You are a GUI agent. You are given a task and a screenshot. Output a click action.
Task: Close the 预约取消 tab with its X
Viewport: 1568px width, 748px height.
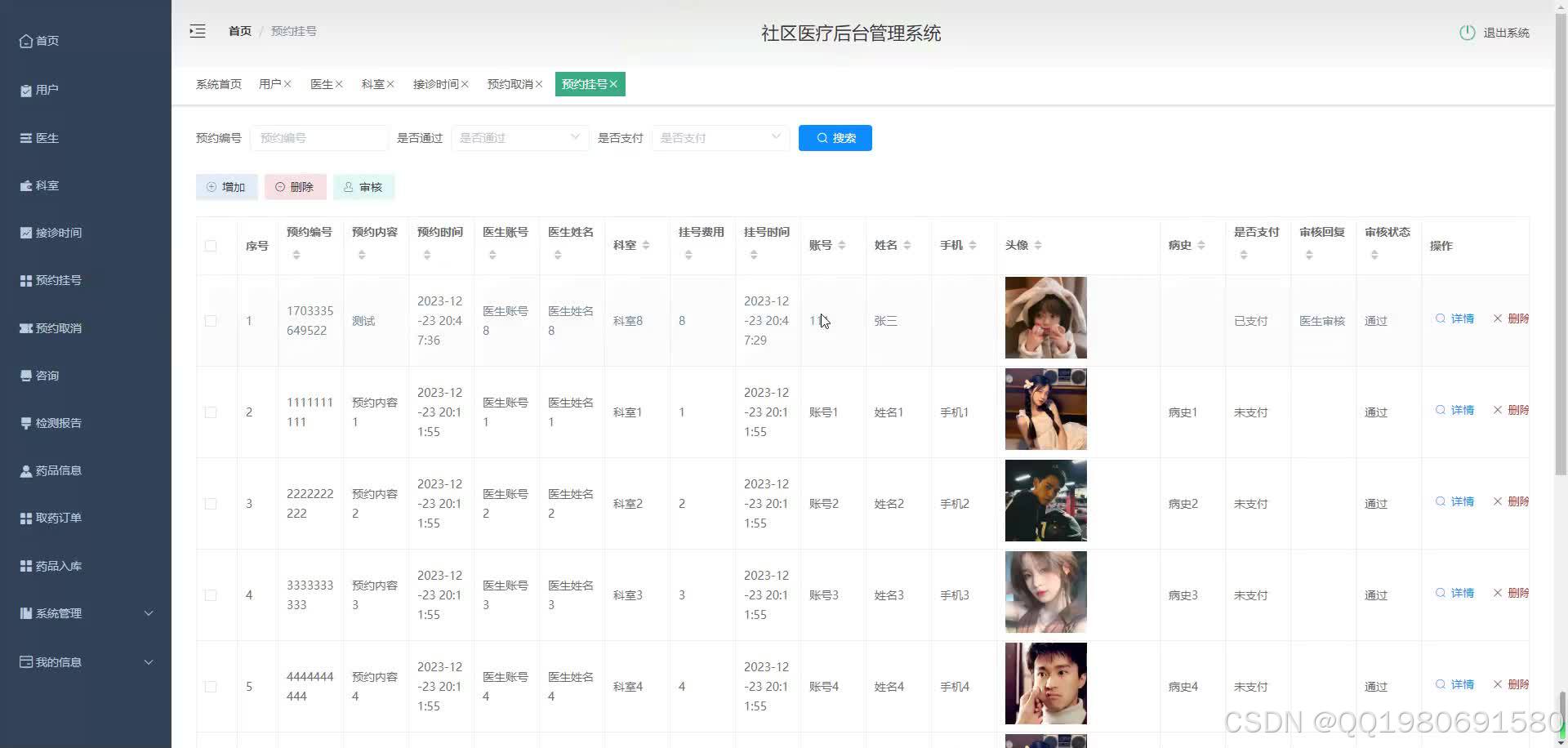[x=539, y=84]
